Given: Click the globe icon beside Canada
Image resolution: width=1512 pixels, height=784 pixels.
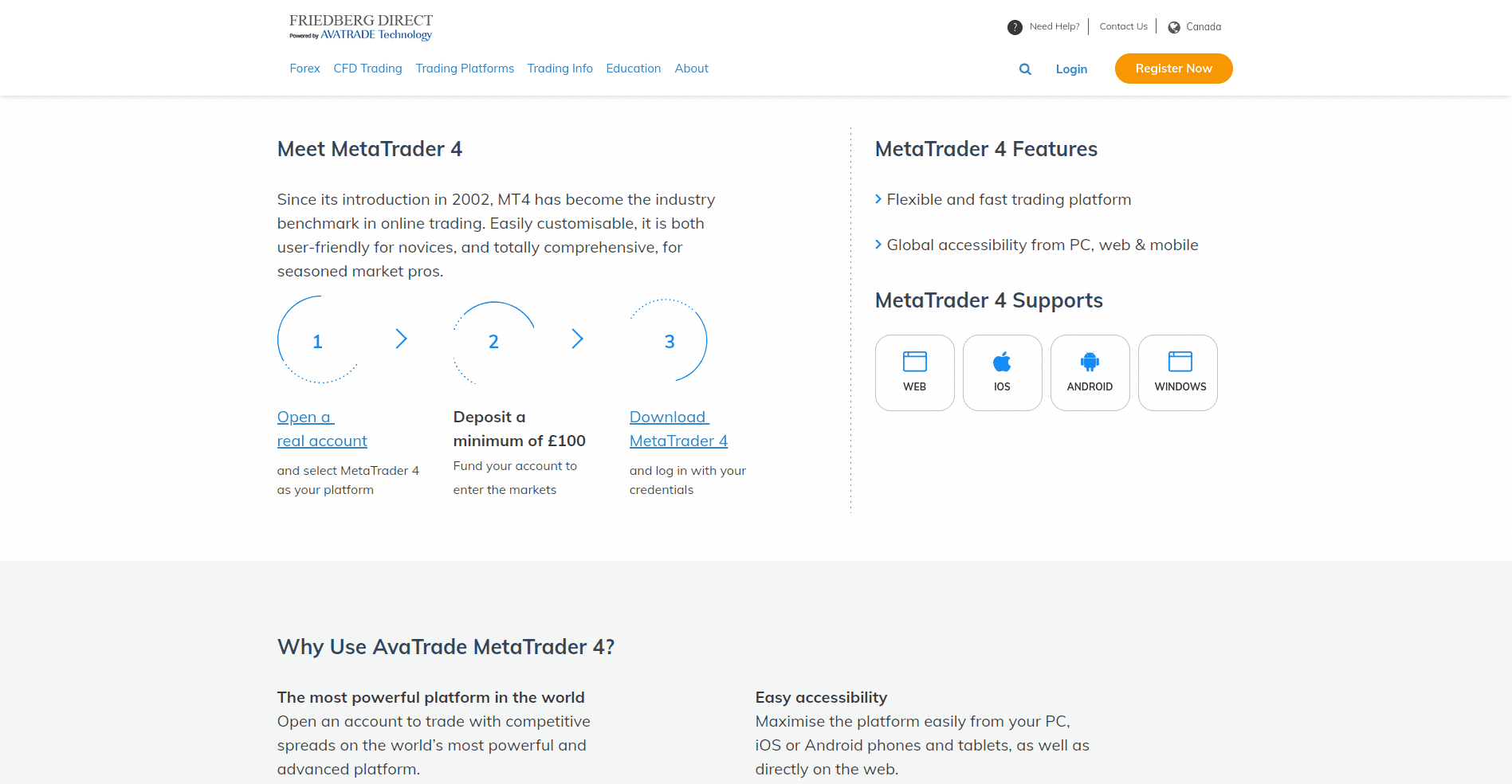Looking at the screenshot, I should [x=1174, y=27].
